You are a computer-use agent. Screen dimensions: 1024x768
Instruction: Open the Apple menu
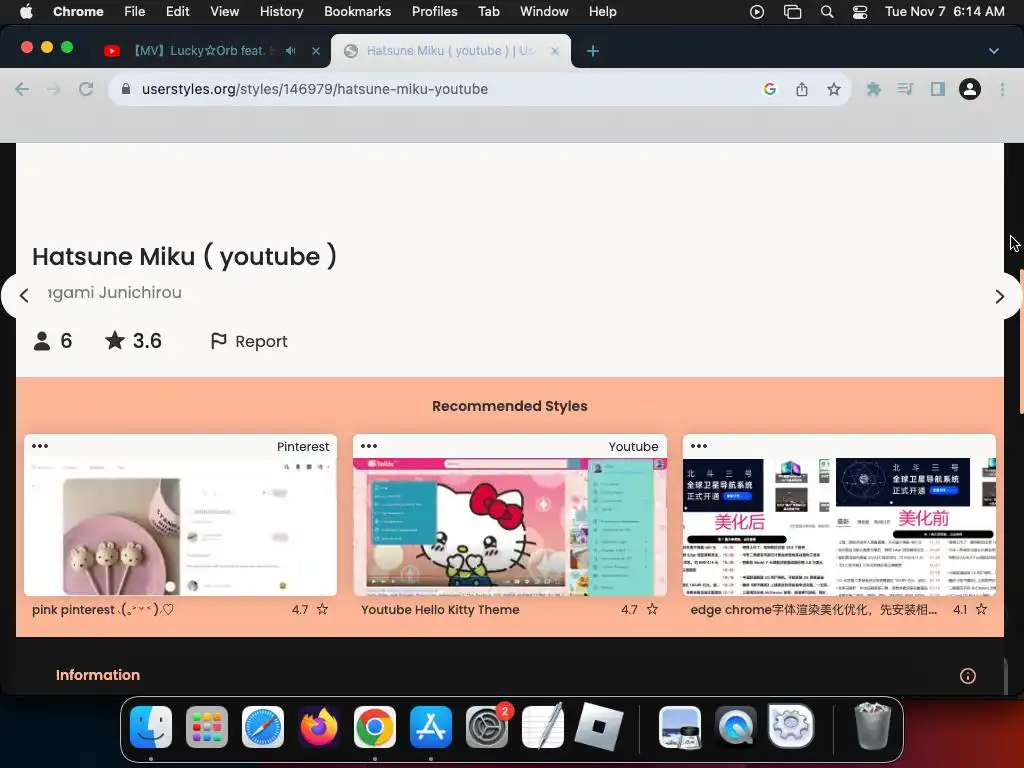click(x=26, y=12)
